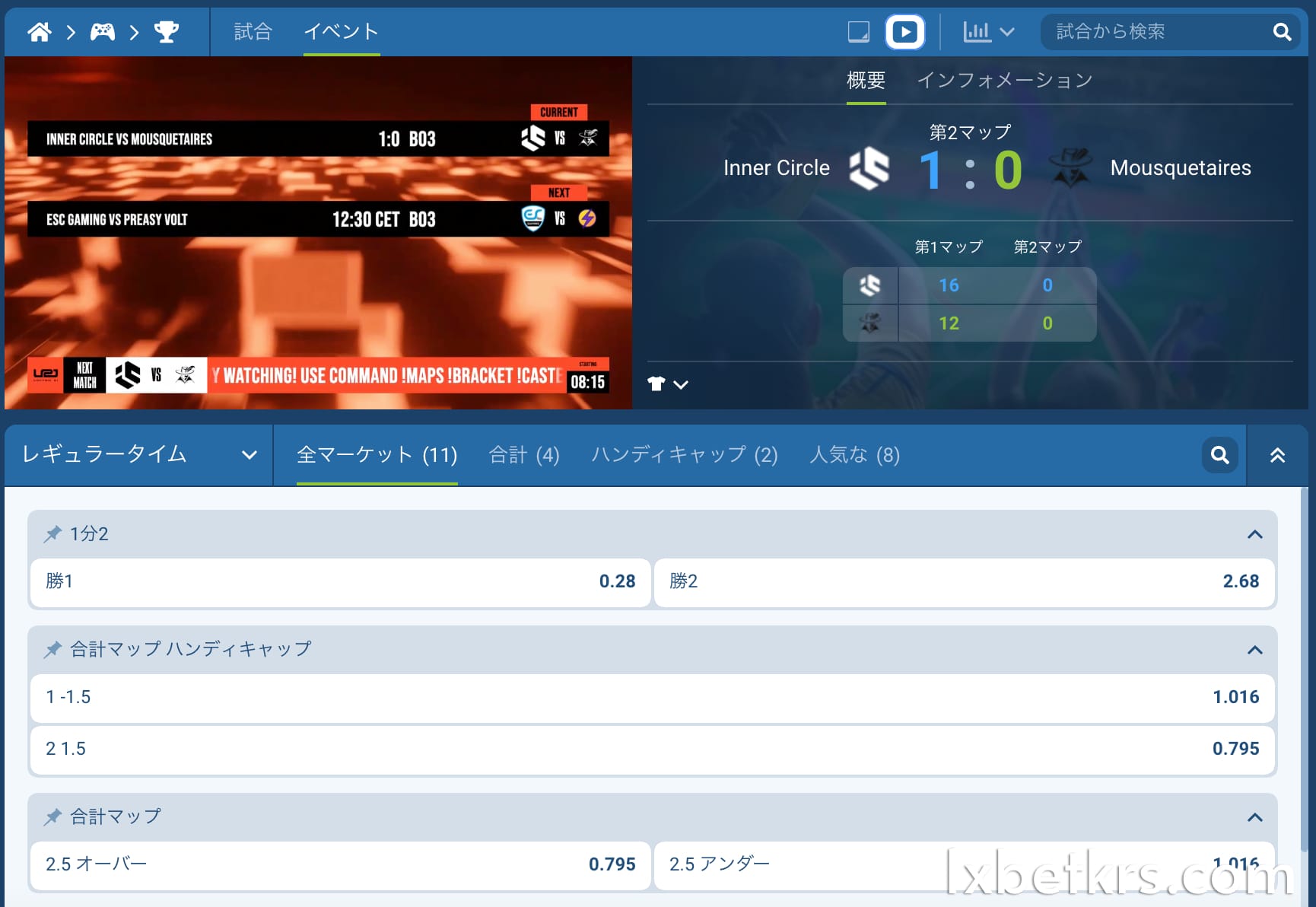The height and width of the screenshot is (907, 1316).
Task: Collapse the 1分2 market section
Action: [x=1255, y=534]
